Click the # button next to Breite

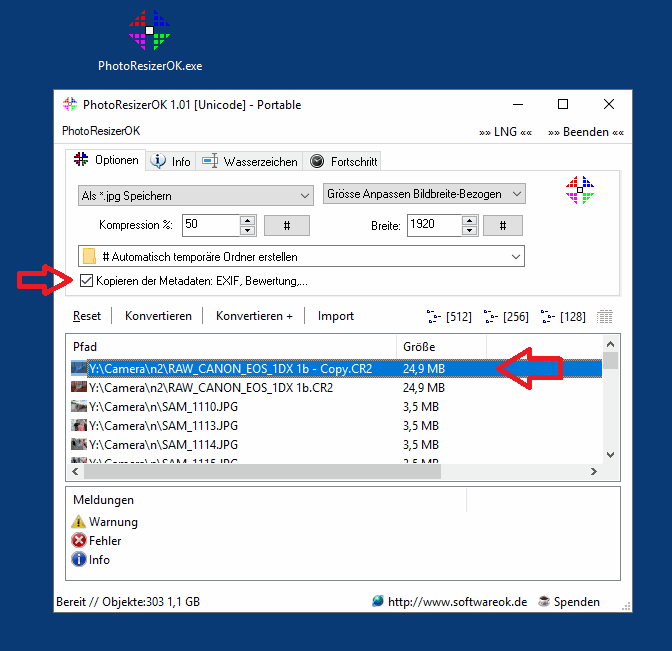tap(503, 225)
